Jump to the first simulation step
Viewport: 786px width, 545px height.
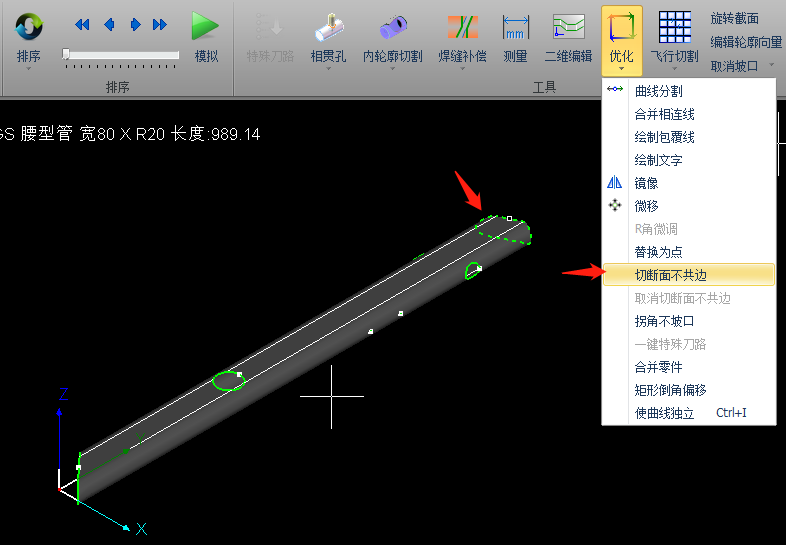(82, 25)
